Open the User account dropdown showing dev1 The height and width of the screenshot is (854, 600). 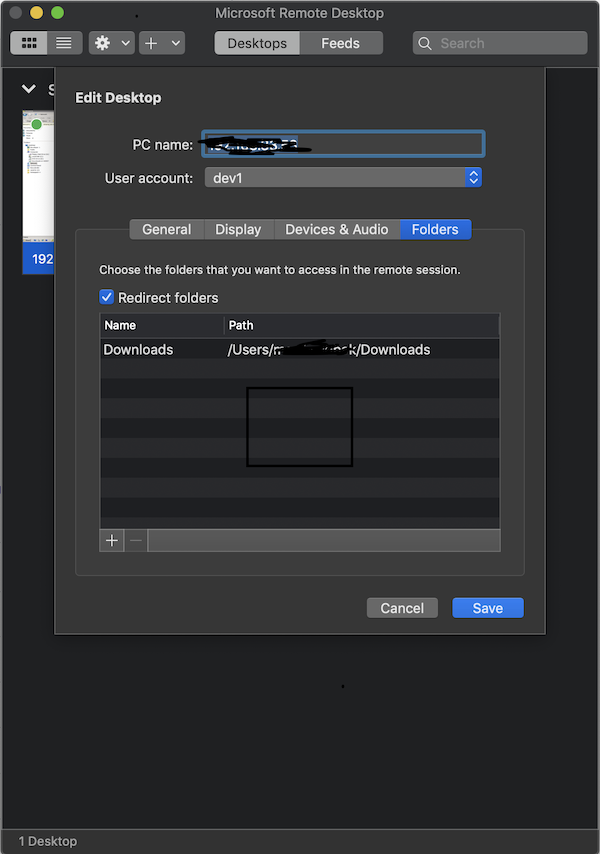343,178
